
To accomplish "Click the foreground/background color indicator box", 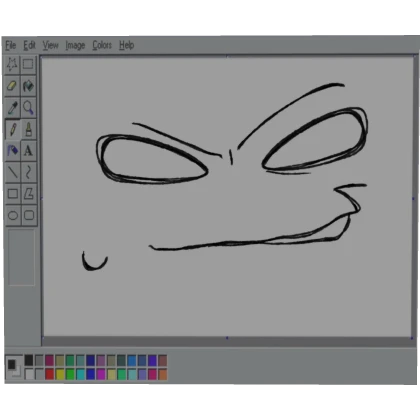I will pyautogui.click(x=13, y=367).
